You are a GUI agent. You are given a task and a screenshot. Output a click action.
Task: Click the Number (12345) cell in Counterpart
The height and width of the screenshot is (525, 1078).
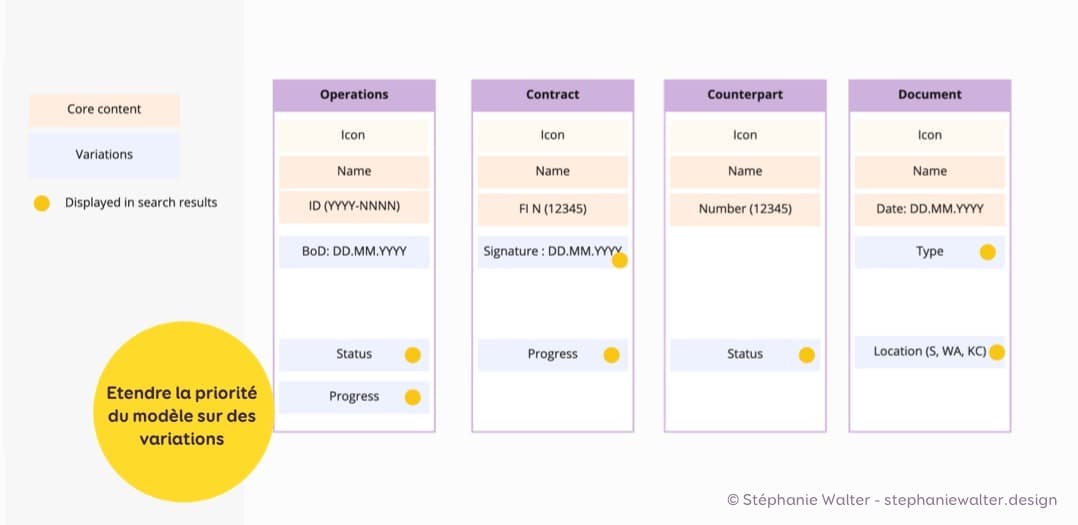point(745,209)
